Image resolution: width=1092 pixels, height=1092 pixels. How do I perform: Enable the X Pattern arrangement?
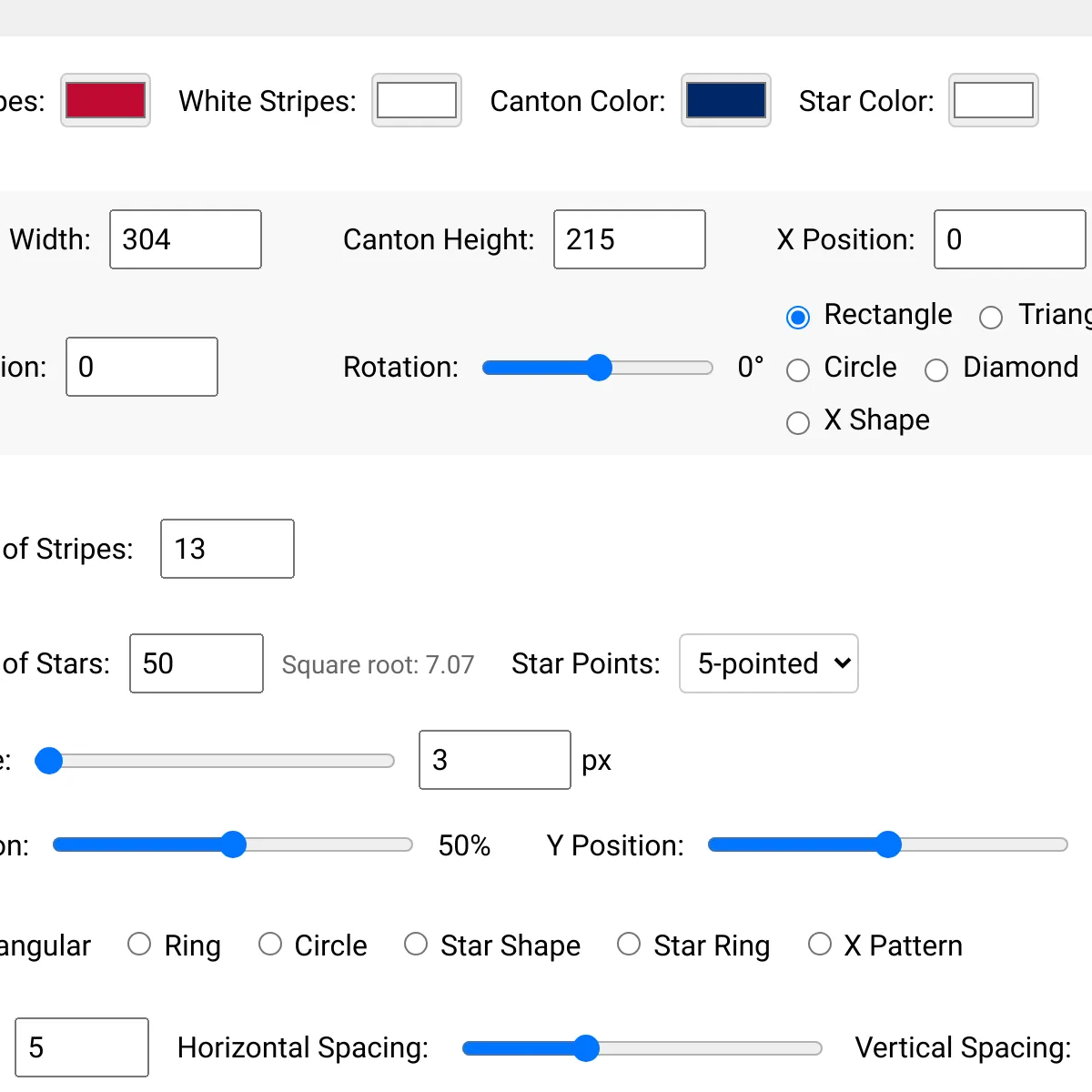pyautogui.click(x=820, y=945)
